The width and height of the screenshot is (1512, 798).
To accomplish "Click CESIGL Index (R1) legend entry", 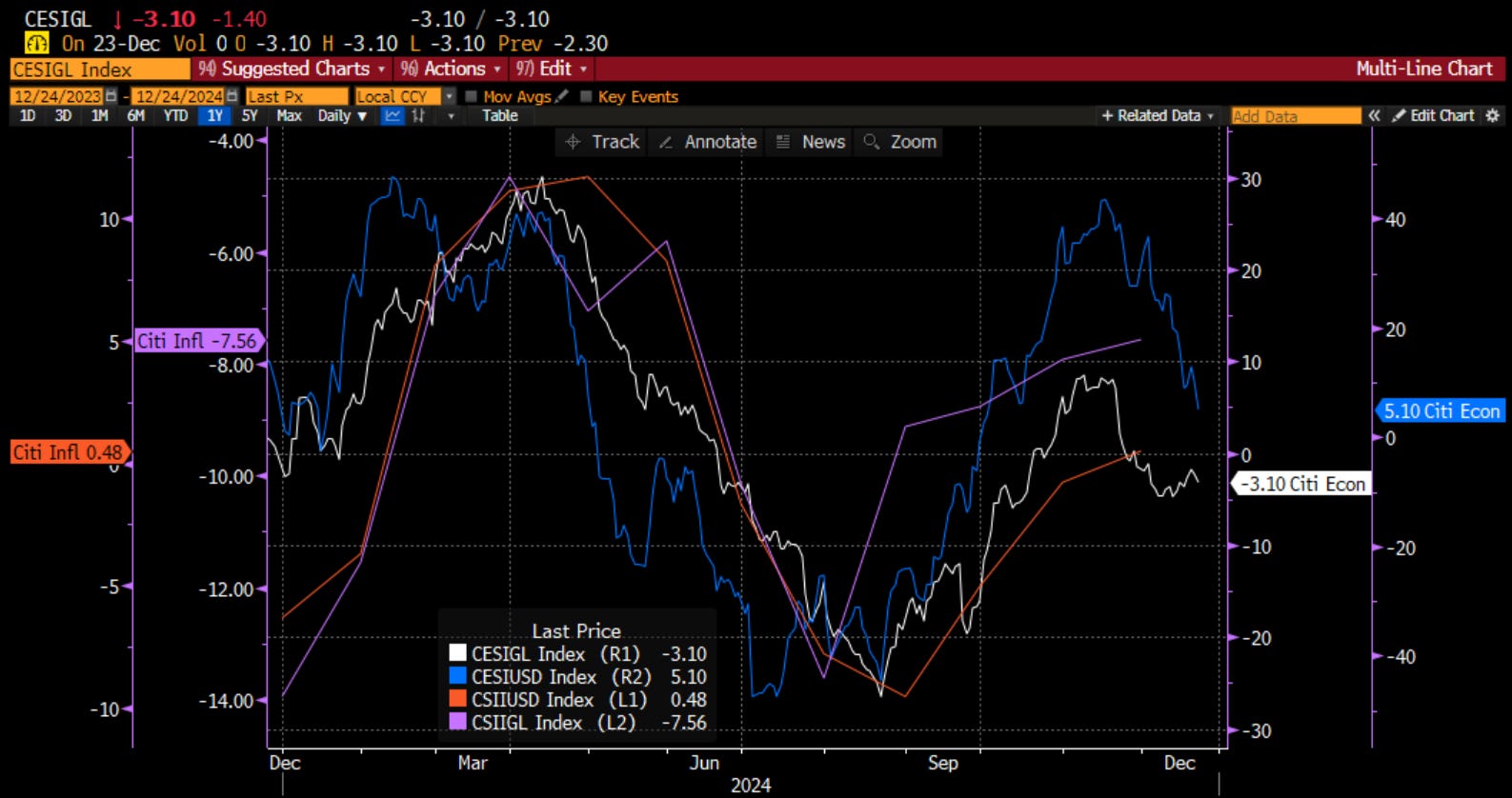I will (577, 653).
